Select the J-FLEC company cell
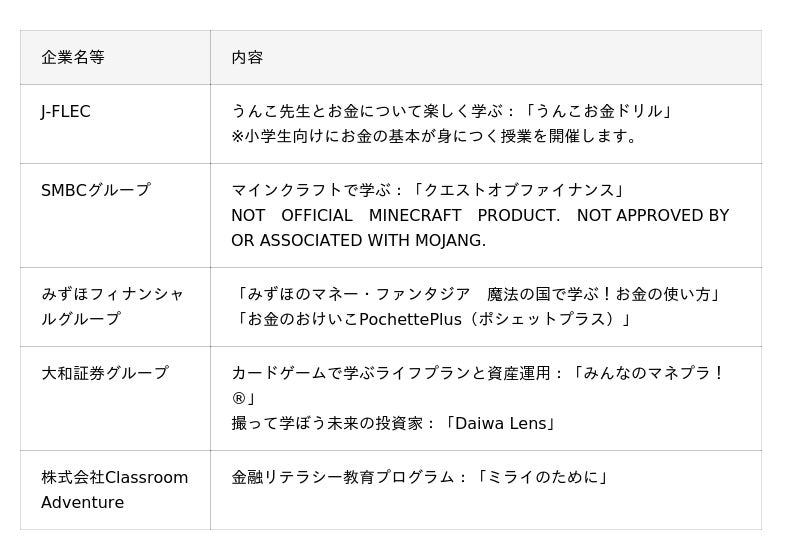Image resolution: width=800 pixels, height=560 pixels. coord(66,112)
